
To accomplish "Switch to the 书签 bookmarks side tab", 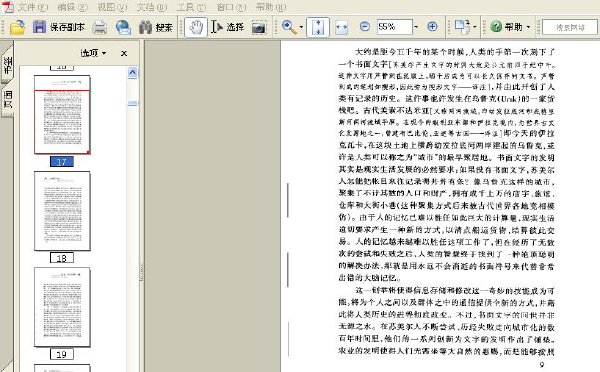I will [x=7, y=65].
